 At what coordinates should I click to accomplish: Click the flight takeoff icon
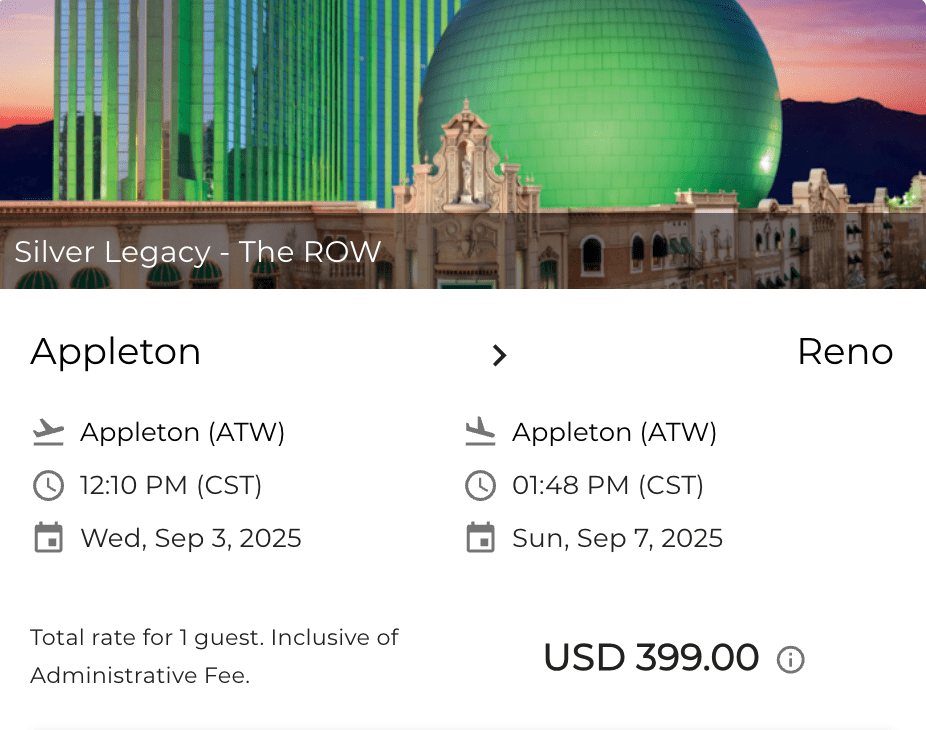48,432
